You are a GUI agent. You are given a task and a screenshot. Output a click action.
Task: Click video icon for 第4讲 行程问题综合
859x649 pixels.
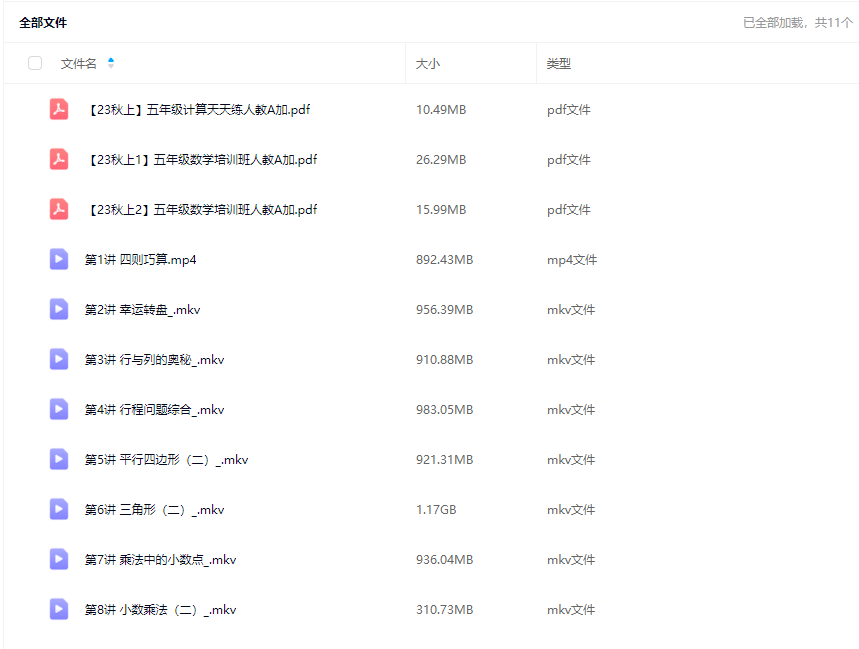(59, 410)
